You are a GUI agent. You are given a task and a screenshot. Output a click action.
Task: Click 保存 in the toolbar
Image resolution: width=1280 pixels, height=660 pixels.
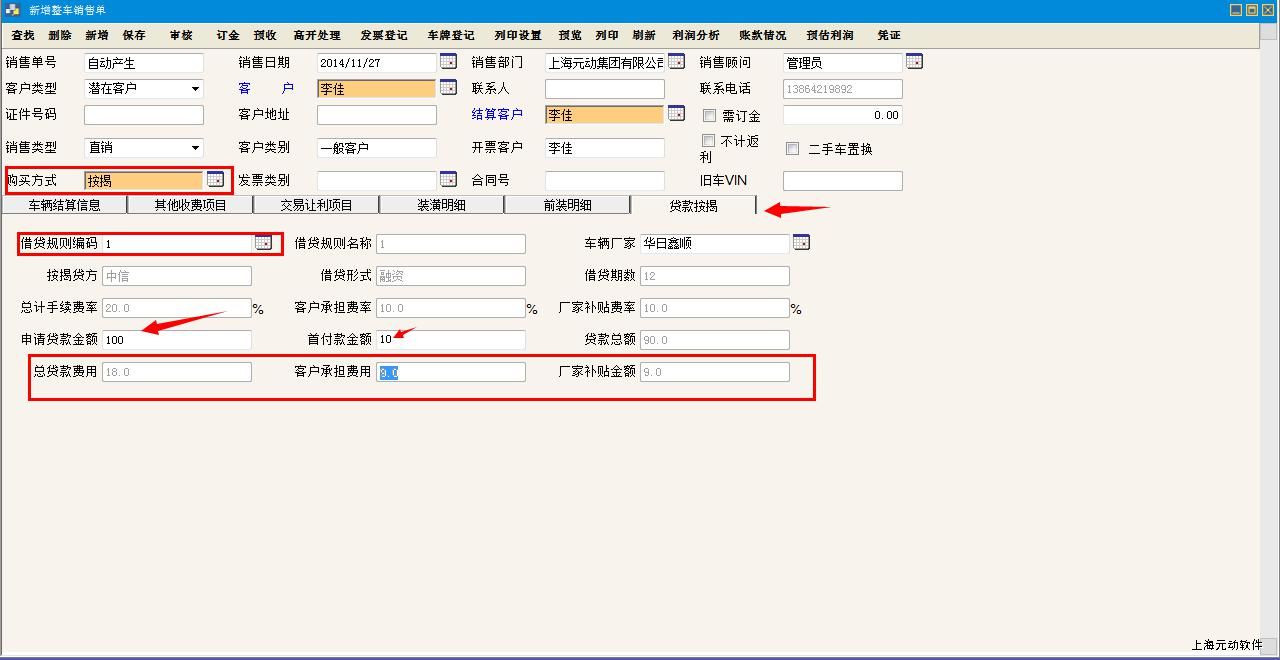(134, 35)
